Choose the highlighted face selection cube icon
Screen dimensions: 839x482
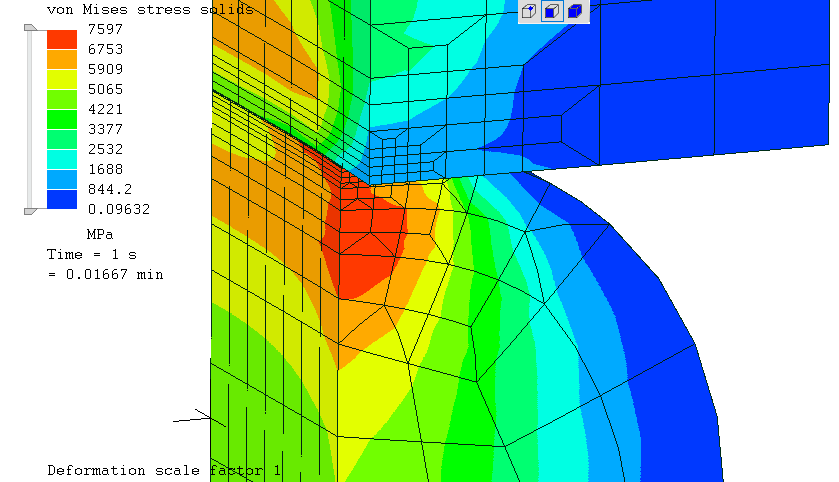(552, 11)
